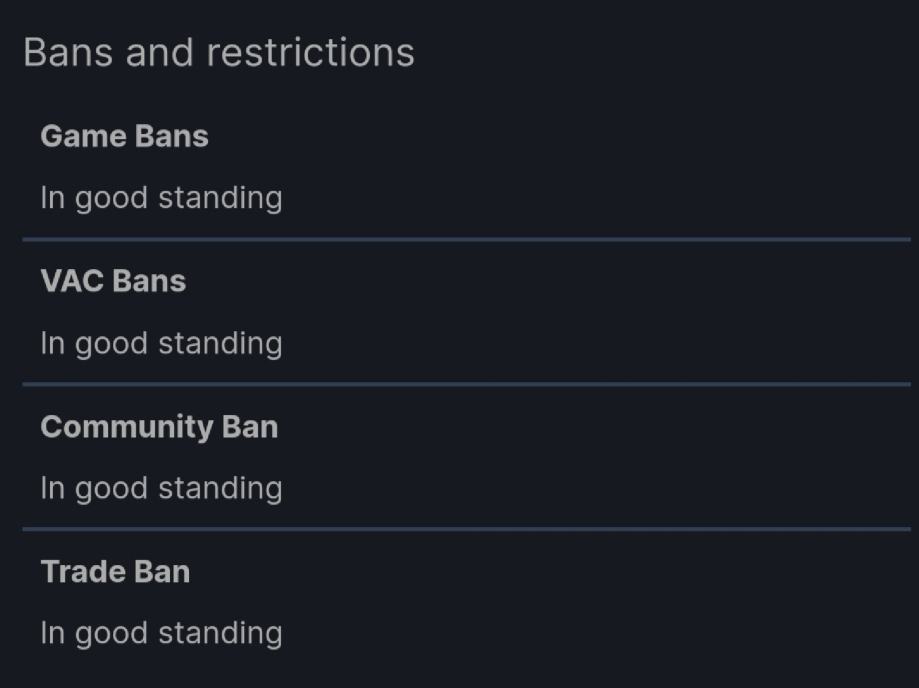Screen dimensions: 919x688
Task: Select the 'Game Bans' section title
Action: click(x=124, y=136)
